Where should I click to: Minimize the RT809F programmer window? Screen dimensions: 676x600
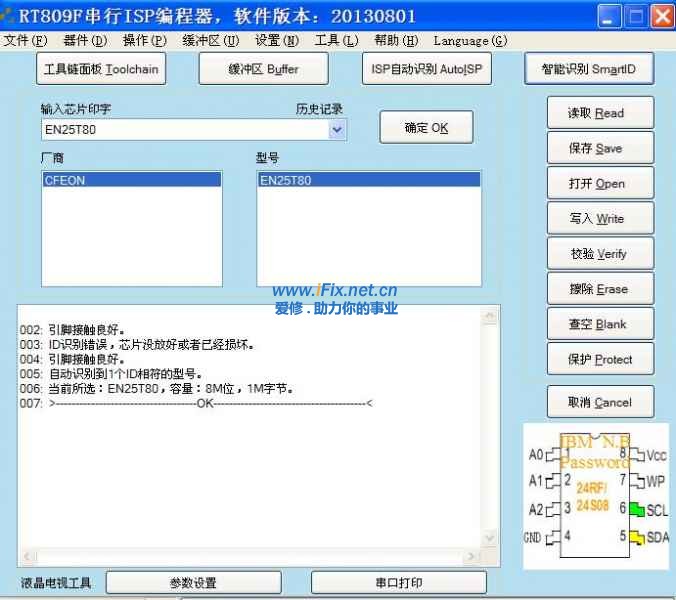click(609, 16)
